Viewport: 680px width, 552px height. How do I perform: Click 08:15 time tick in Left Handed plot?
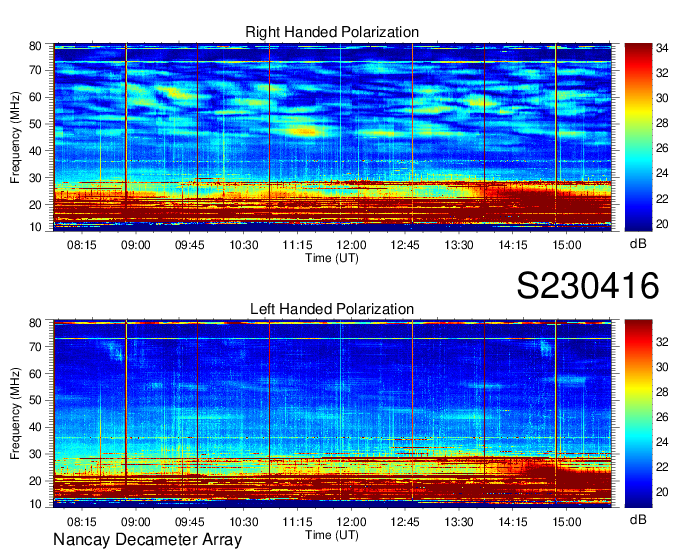pos(82,522)
